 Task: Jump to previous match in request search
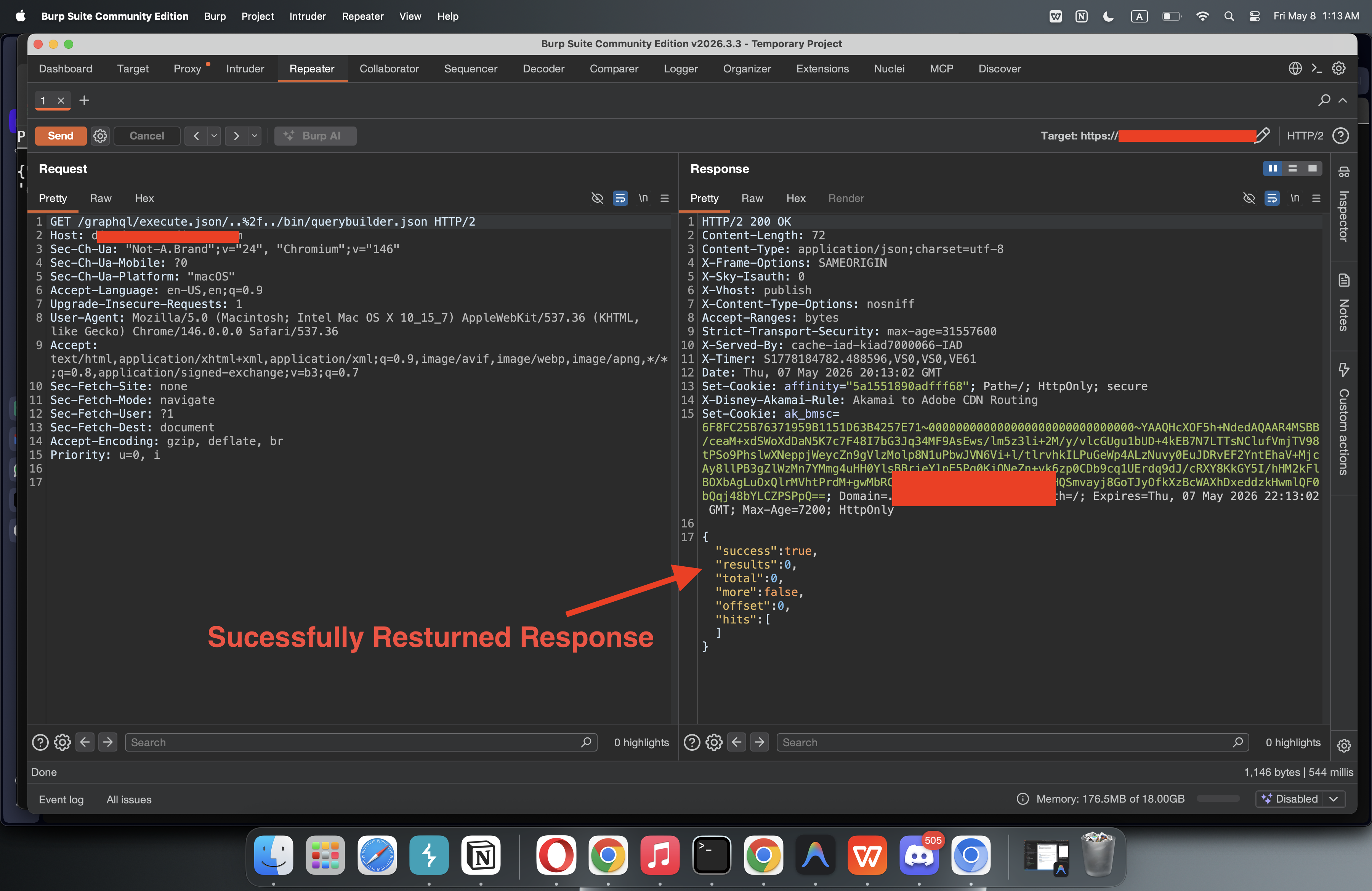point(85,742)
